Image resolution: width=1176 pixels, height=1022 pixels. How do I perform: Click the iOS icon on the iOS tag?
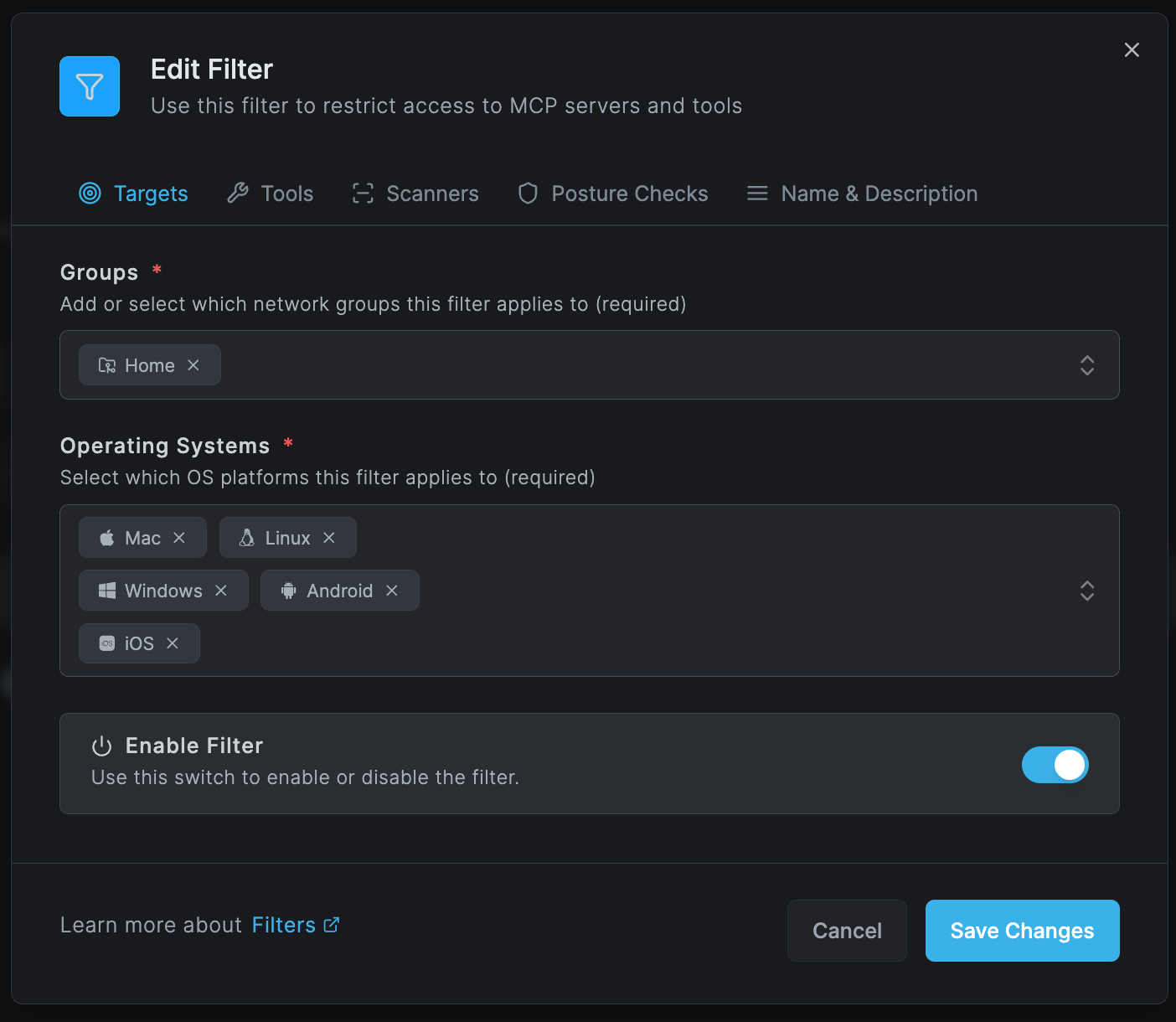(106, 643)
